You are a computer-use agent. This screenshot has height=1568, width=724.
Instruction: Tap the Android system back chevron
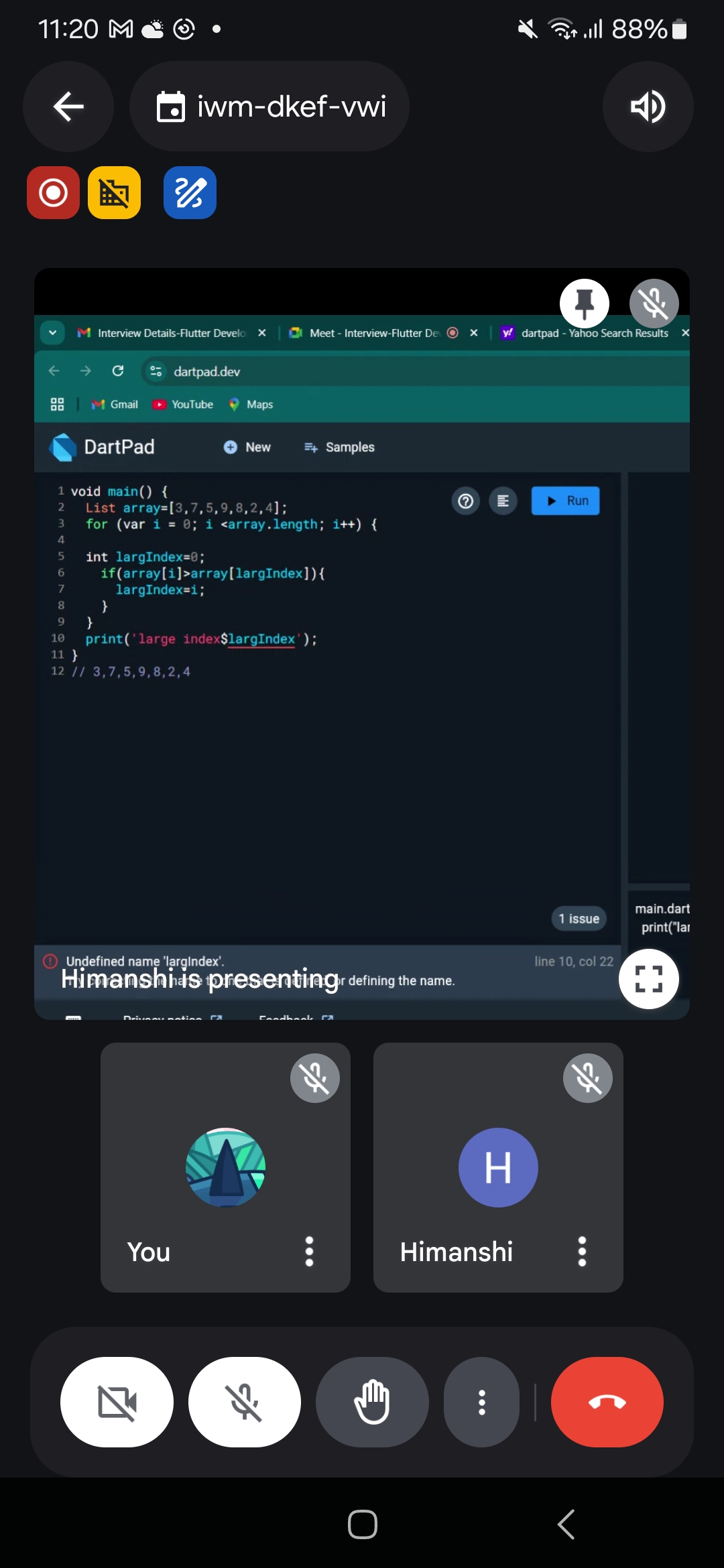pyautogui.click(x=566, y=1524)
